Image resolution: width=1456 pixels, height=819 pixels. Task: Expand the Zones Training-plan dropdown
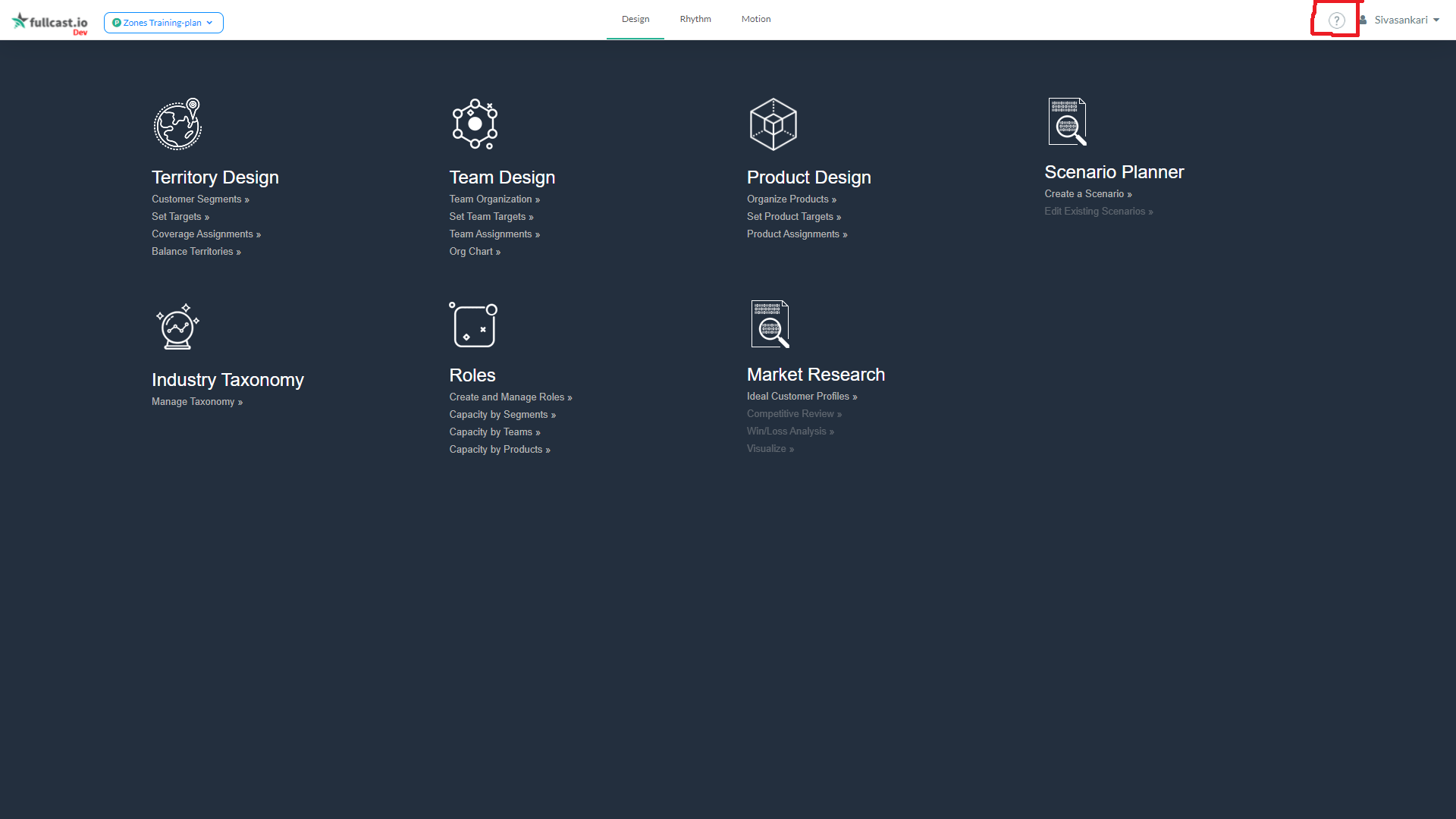tap(163, 23)
